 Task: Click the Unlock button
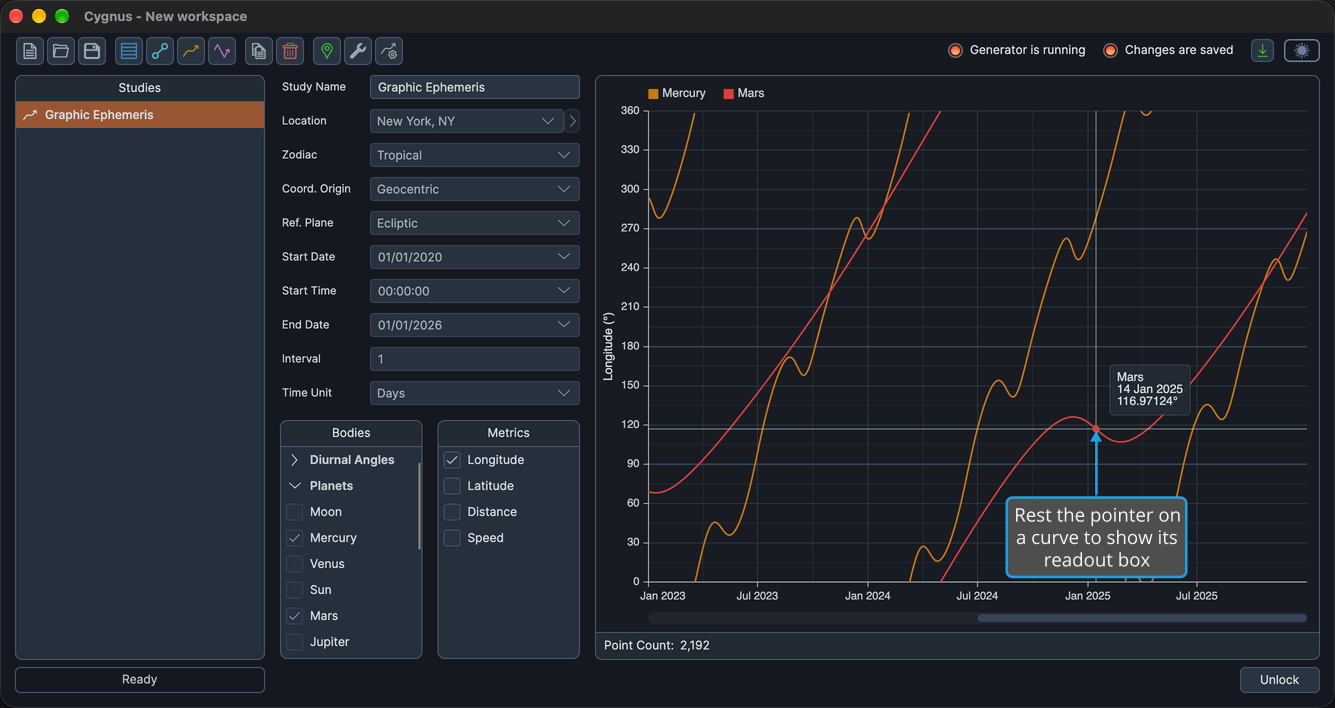[1279, 680]
